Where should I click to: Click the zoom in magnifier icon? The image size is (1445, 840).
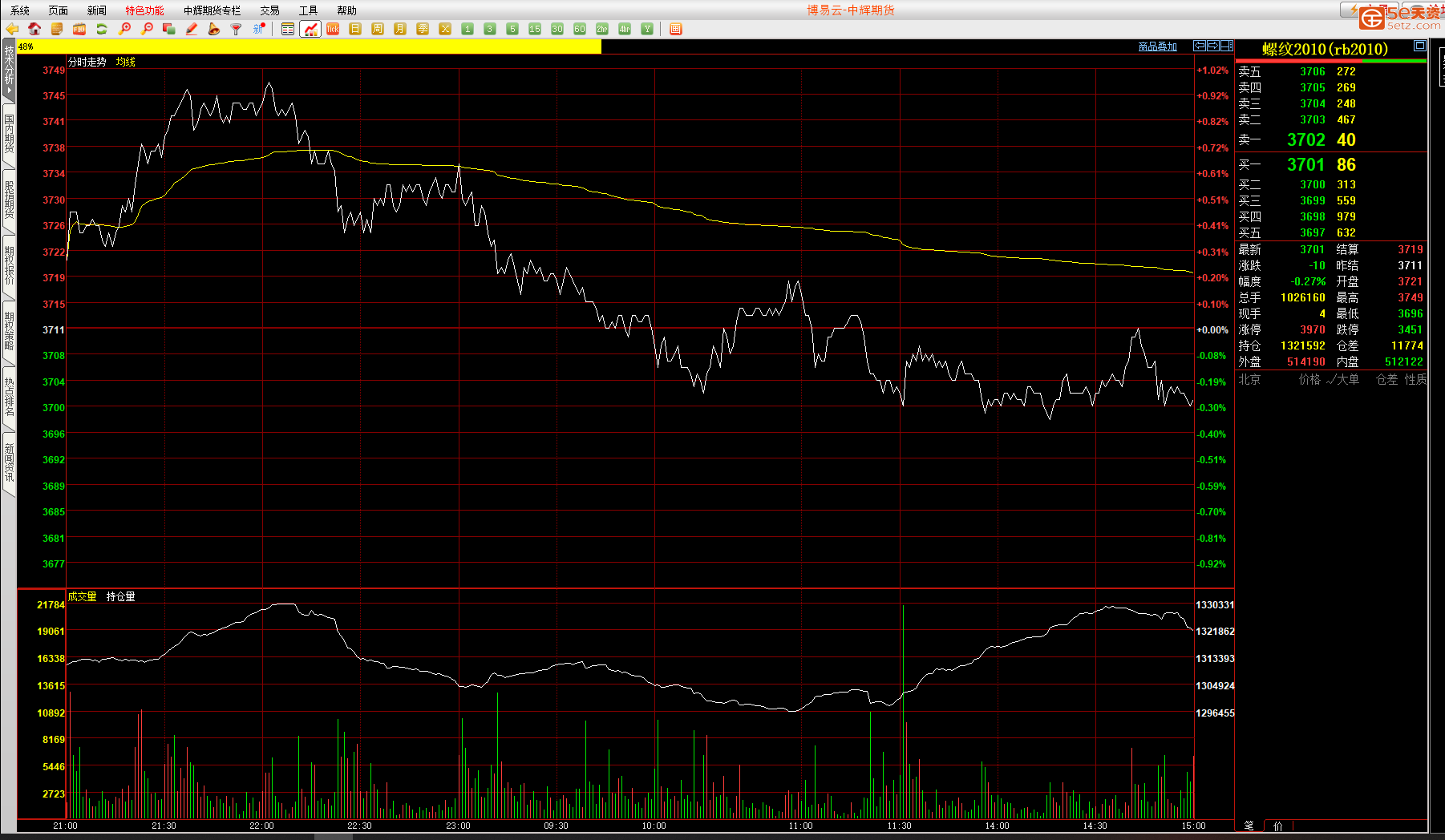(x=124, y=29)
